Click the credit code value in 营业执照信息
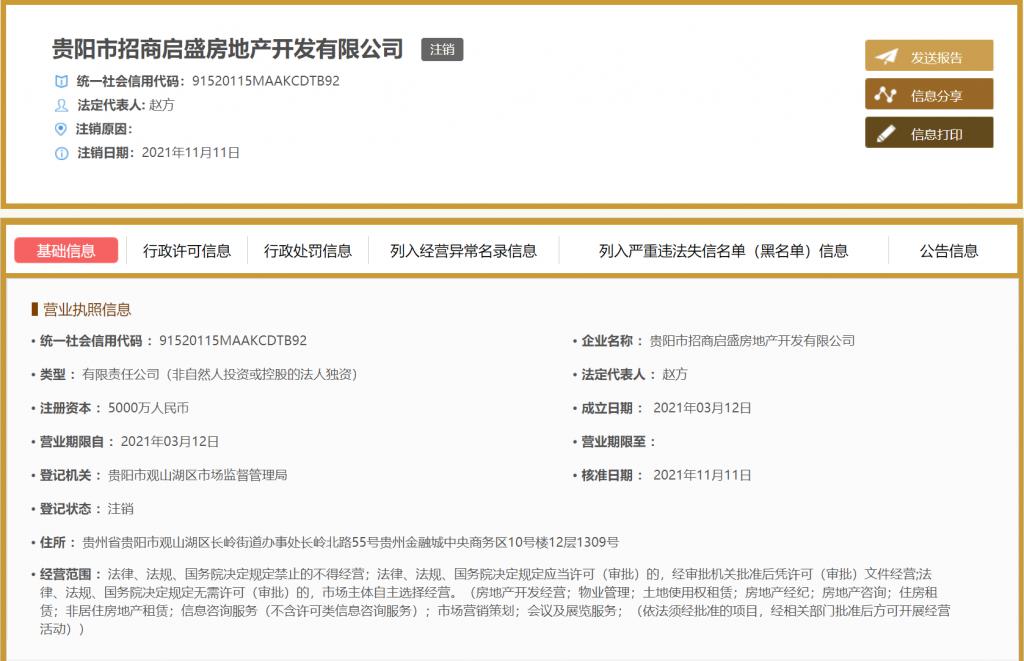This screenshot has height=661, width=1024. tap(233, 340)
